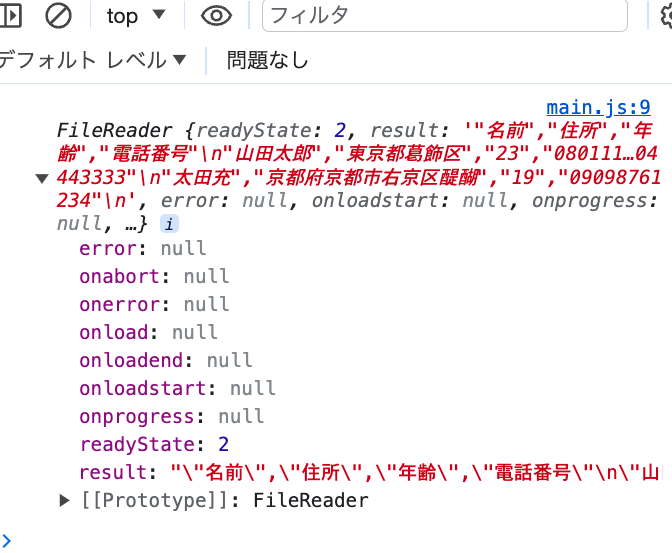Viewport: 672px width, 553px height.
Task: Open the top context dropdown
Action: [136, 16]
